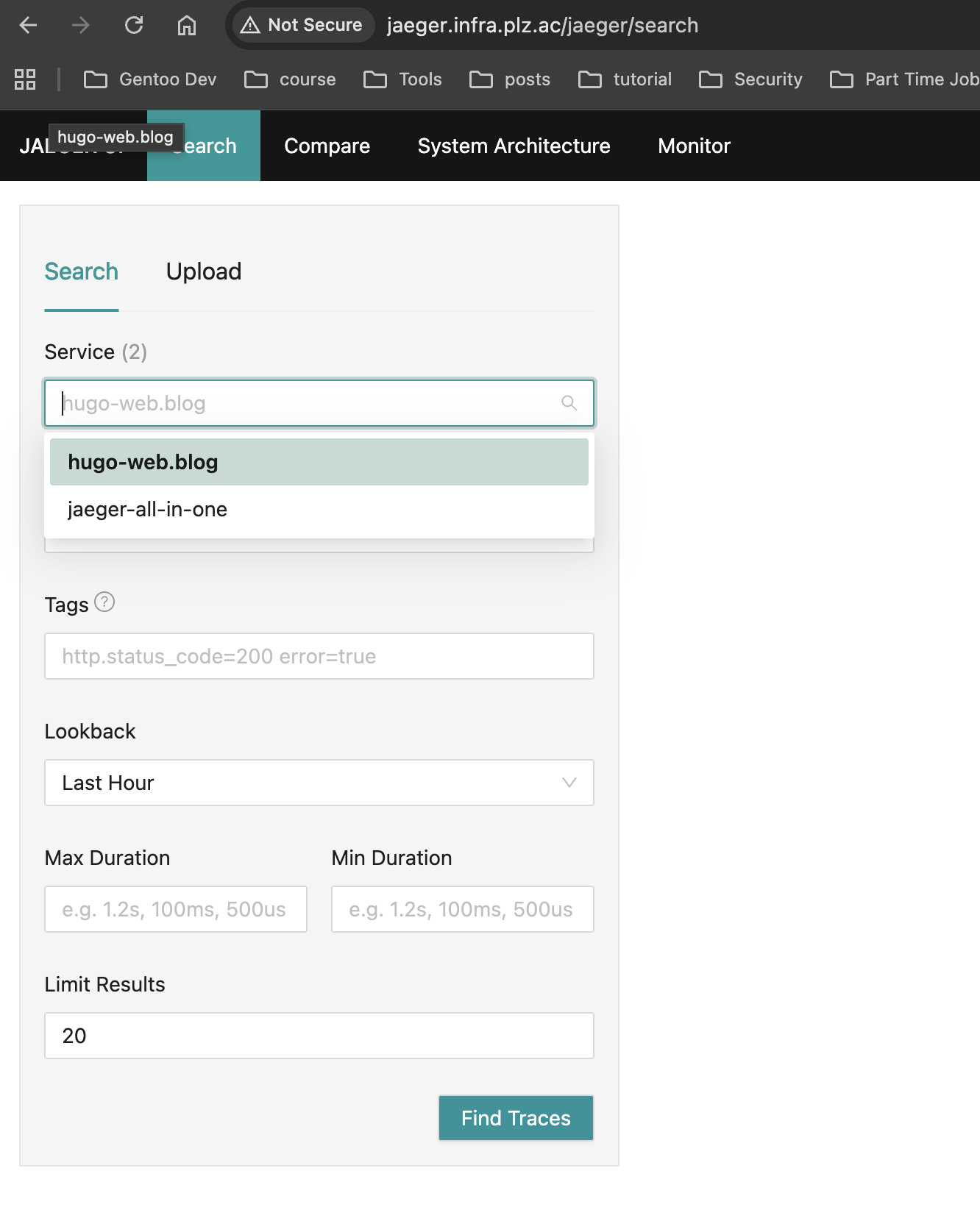Click the browser home icon
The width and height of the screenshot is (980, 1221).
pos(187,25)
